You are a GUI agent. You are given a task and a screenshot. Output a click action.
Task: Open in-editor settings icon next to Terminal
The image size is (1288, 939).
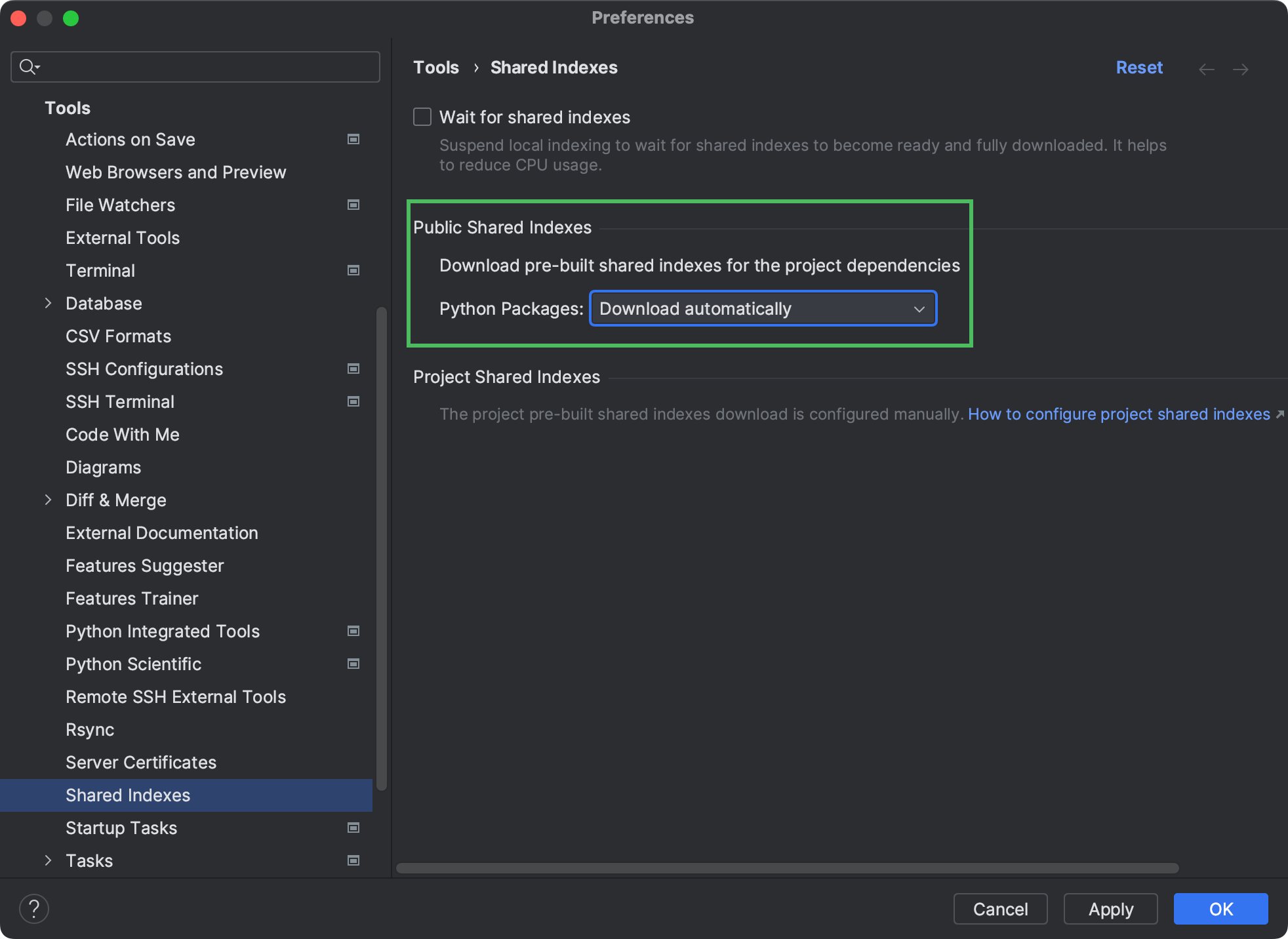[x=353, y=270]
